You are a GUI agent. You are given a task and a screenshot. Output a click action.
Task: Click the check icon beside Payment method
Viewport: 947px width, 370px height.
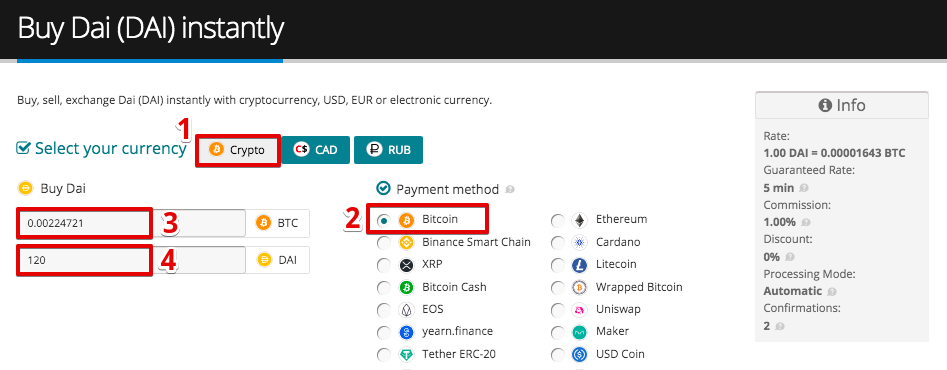(x=384, y=189)
